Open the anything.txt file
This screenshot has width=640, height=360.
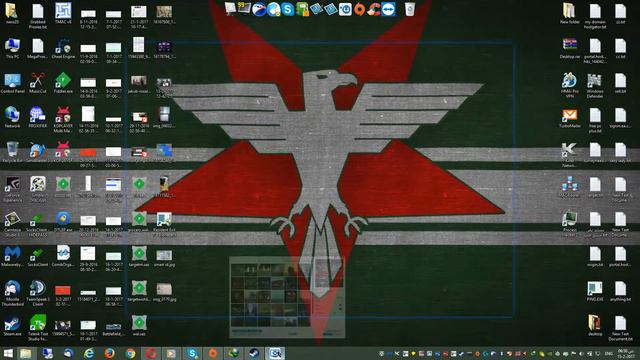click(x=620, y=291)
